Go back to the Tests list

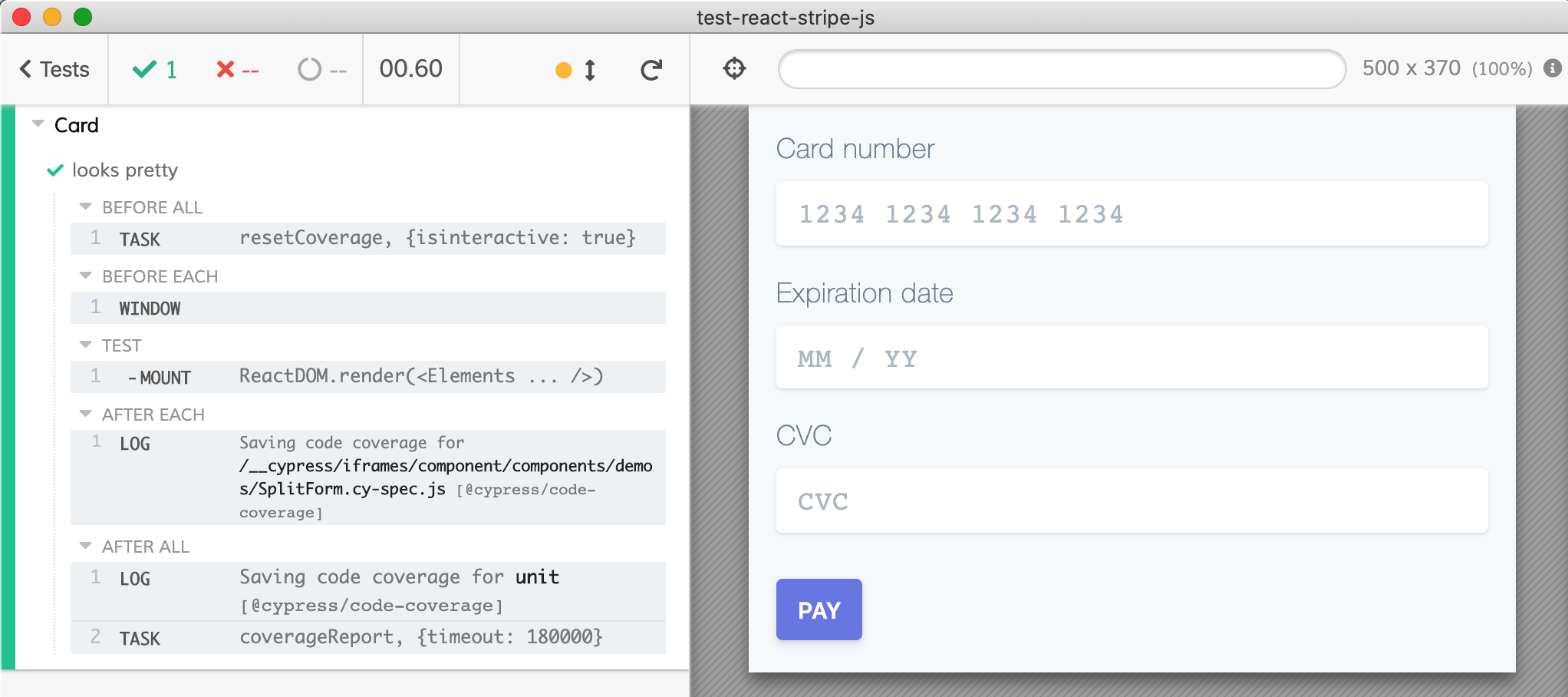54,69
